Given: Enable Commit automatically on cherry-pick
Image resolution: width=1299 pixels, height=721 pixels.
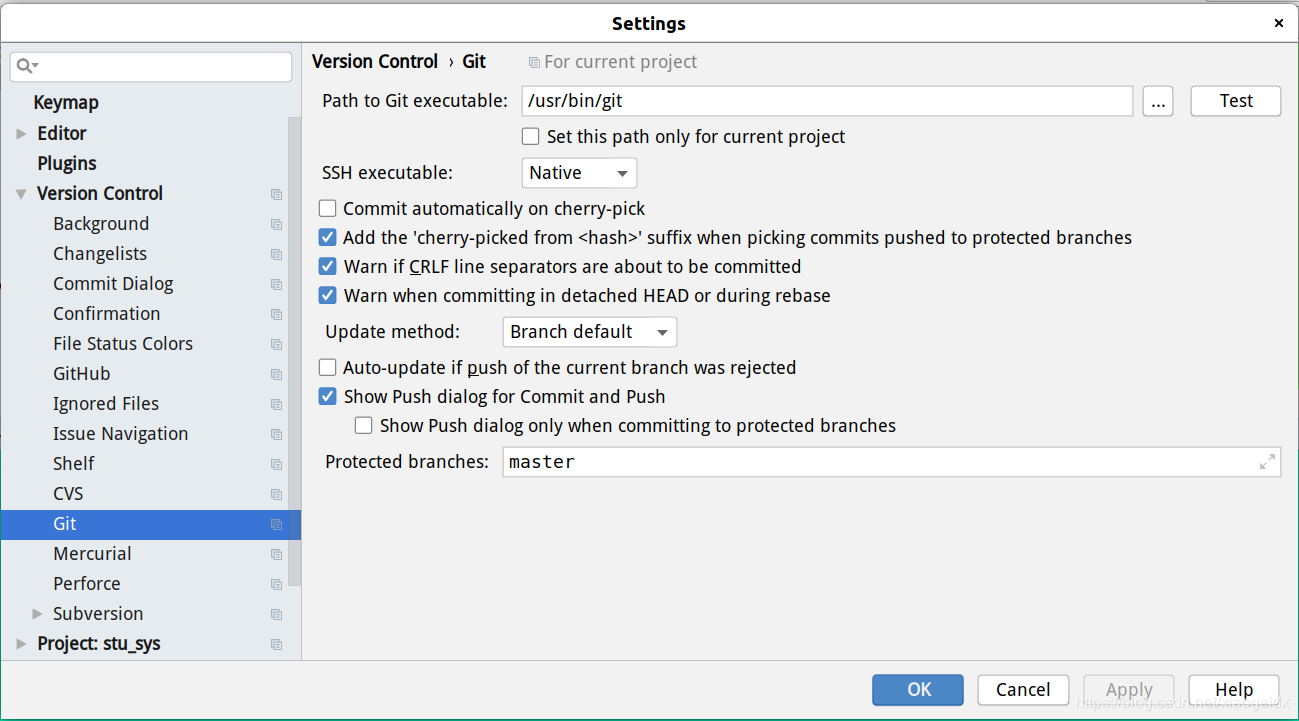Looking at the screenshot, I should point(328,209).
